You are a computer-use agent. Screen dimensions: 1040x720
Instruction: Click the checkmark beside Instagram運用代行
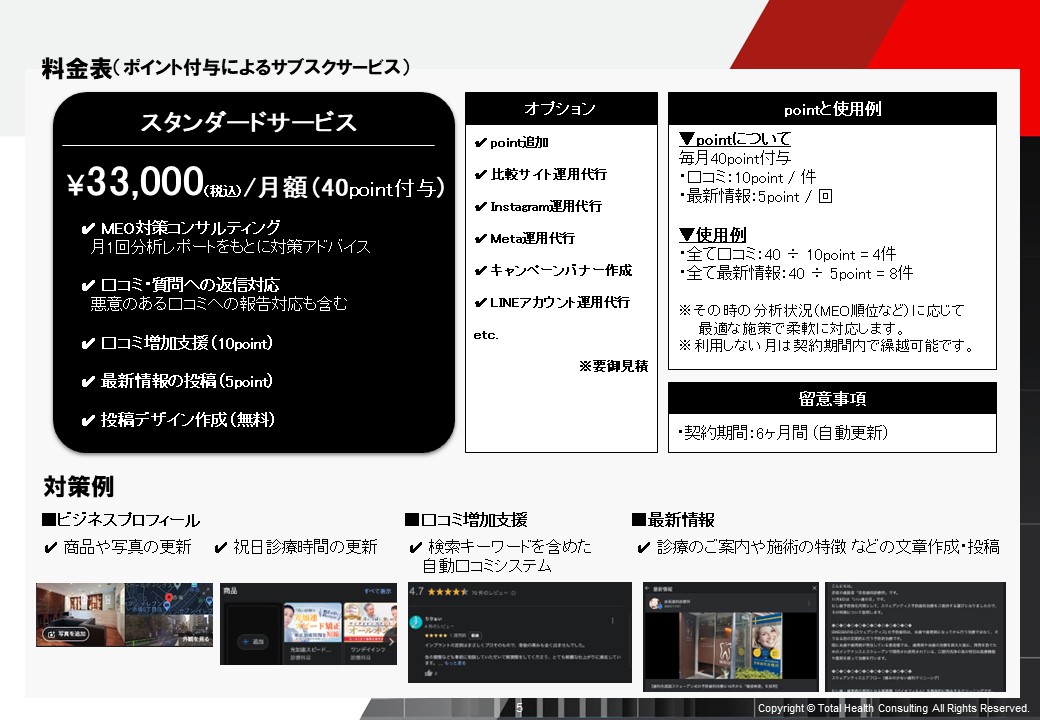coord(480,207)
